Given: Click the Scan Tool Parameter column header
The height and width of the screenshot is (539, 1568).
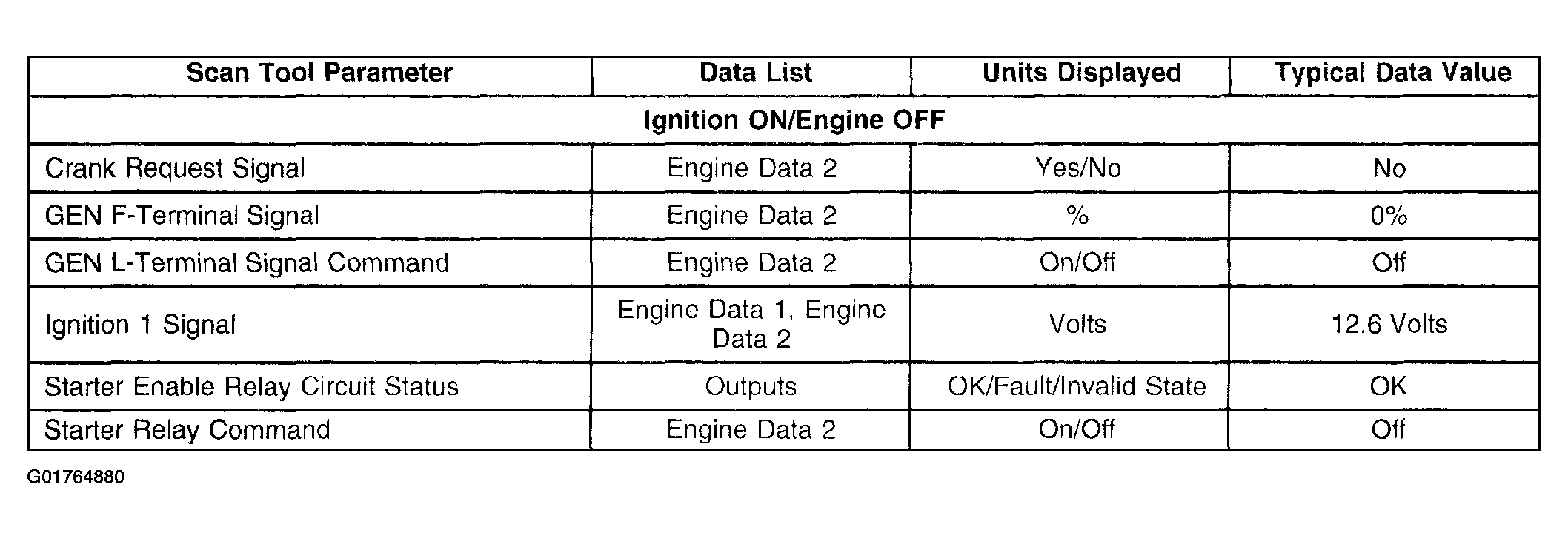Looking at the screenshot, I should 310,76.
